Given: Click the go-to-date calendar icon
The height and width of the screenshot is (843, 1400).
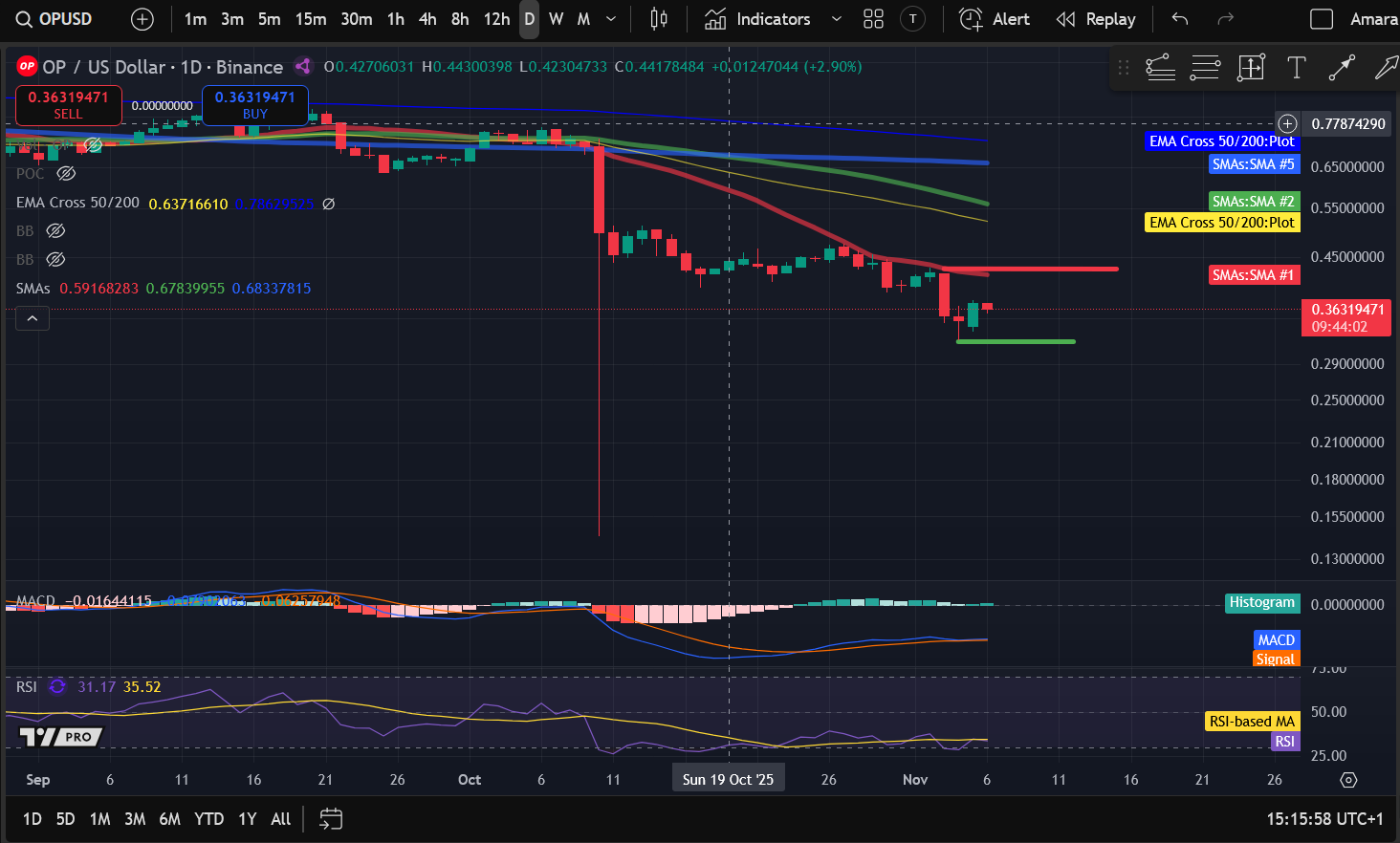Looking at the screenshot, I should point(330,819).
